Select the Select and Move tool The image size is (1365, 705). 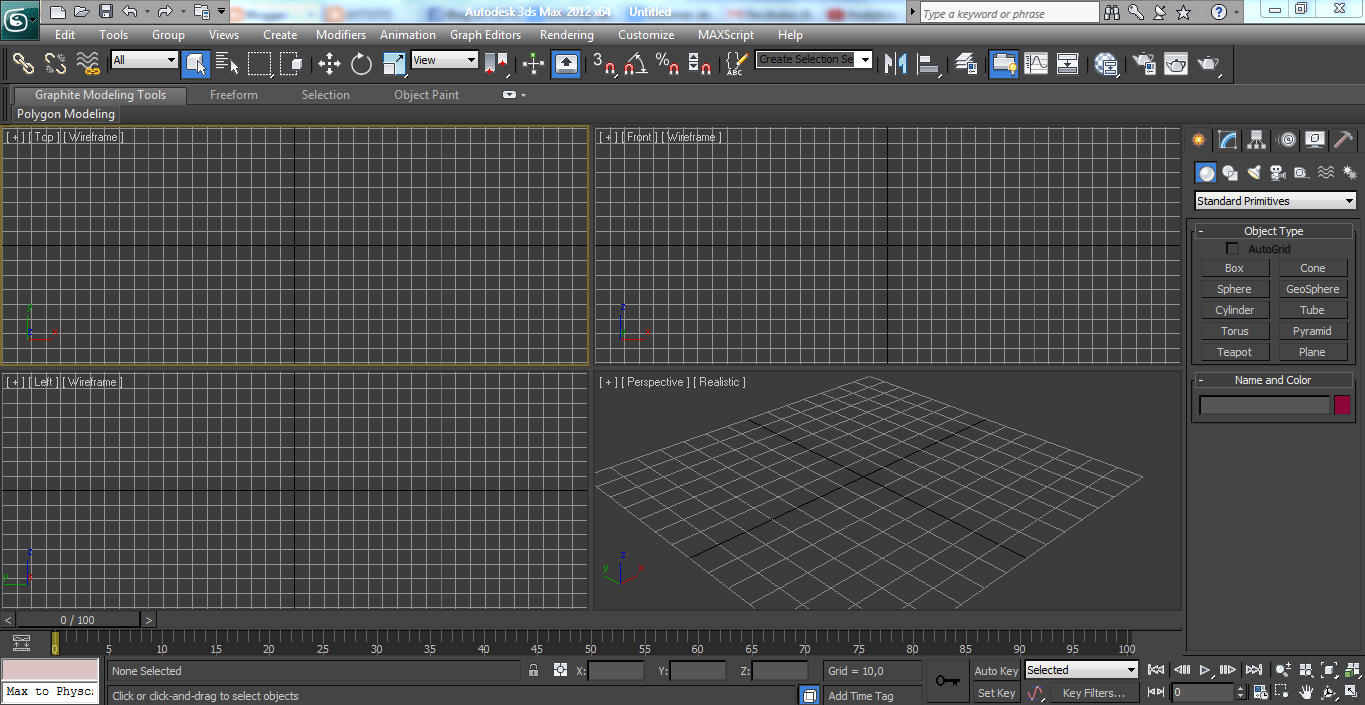coord(329,63)
